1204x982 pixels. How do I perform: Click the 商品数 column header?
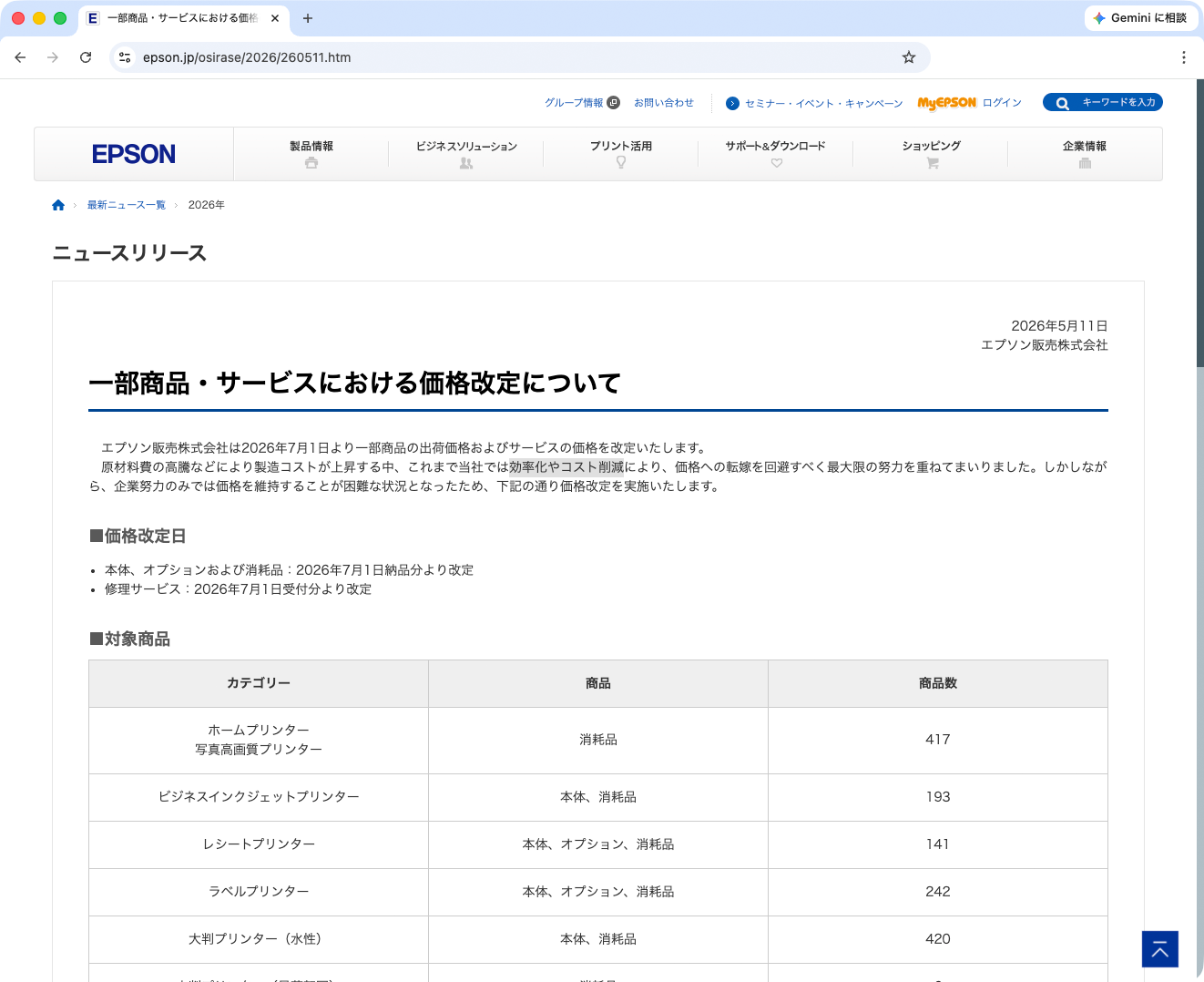(x=938, y=683)
